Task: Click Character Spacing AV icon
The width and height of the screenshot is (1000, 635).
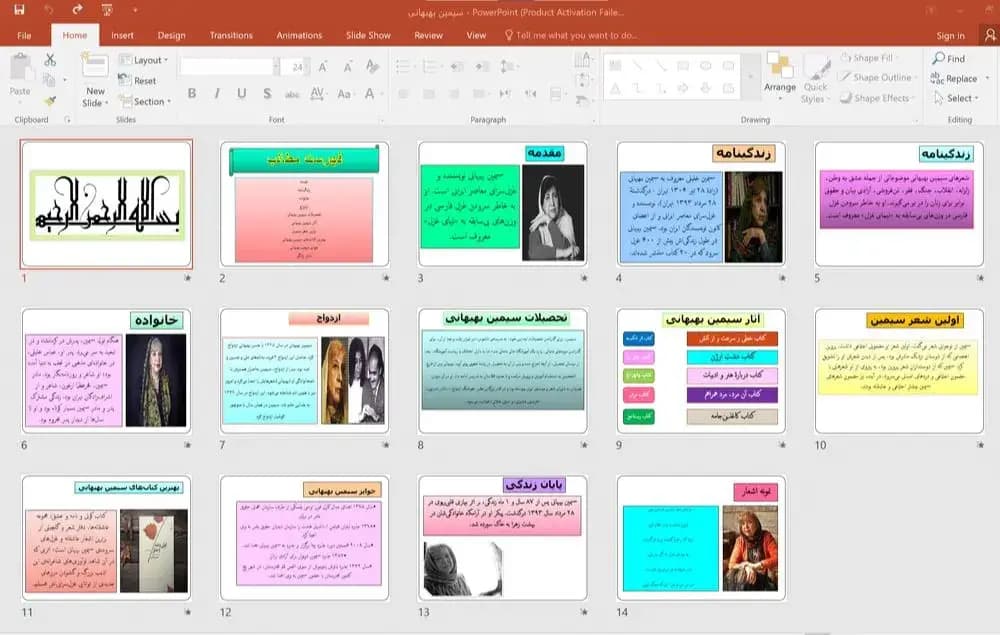Action: tap(317, 94)
